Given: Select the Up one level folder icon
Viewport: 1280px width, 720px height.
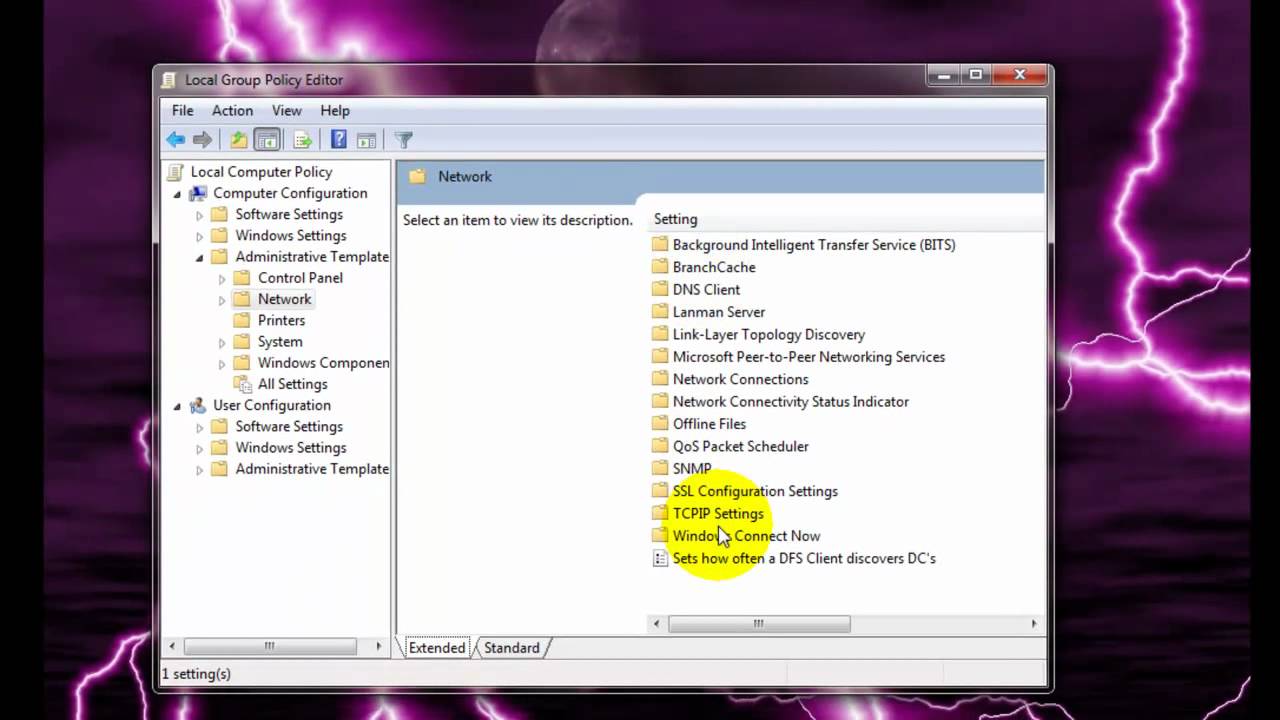Looking at the screenshot, I should click(x=239, y=139).
